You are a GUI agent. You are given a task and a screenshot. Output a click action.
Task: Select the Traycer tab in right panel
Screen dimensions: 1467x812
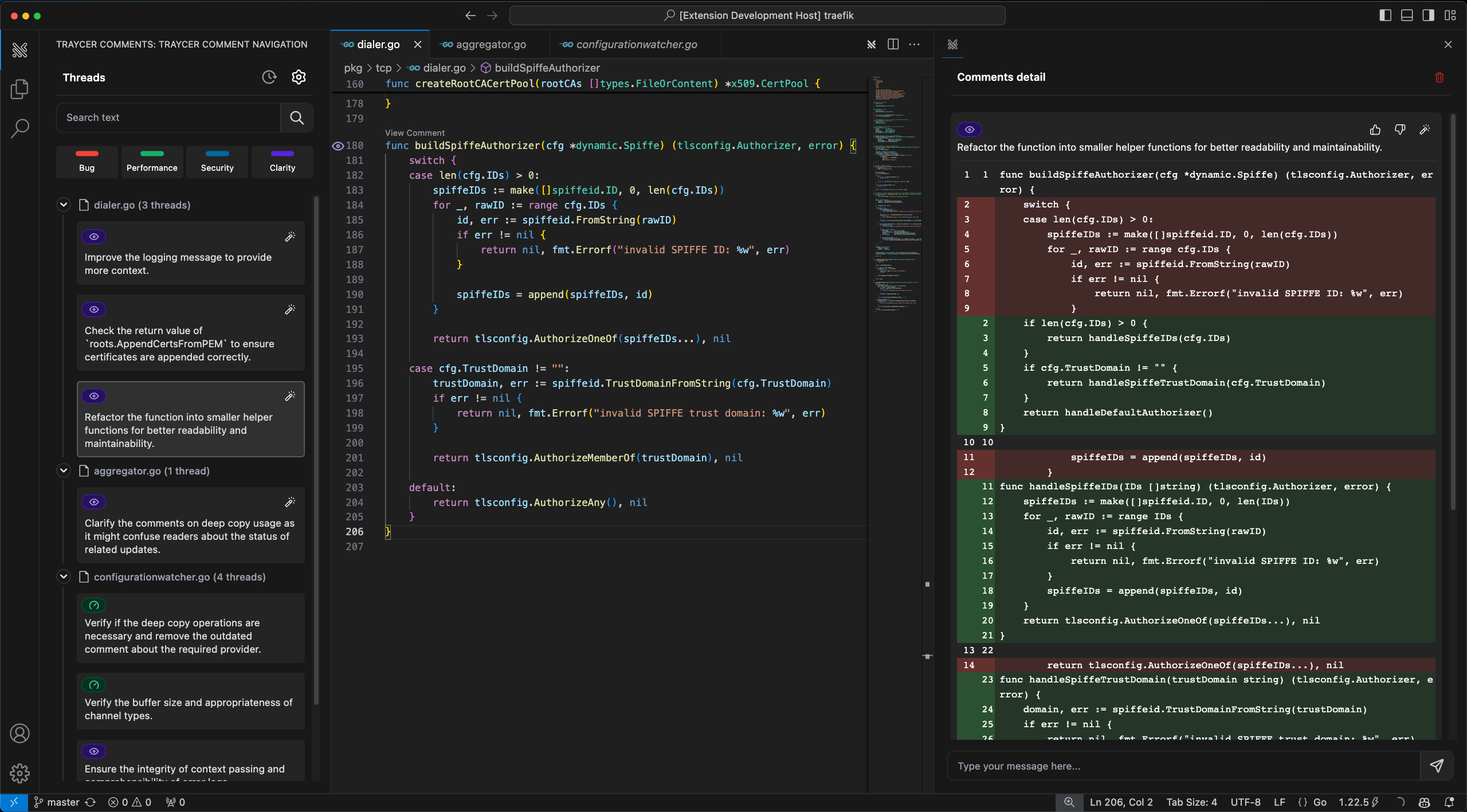coord(952,44)
